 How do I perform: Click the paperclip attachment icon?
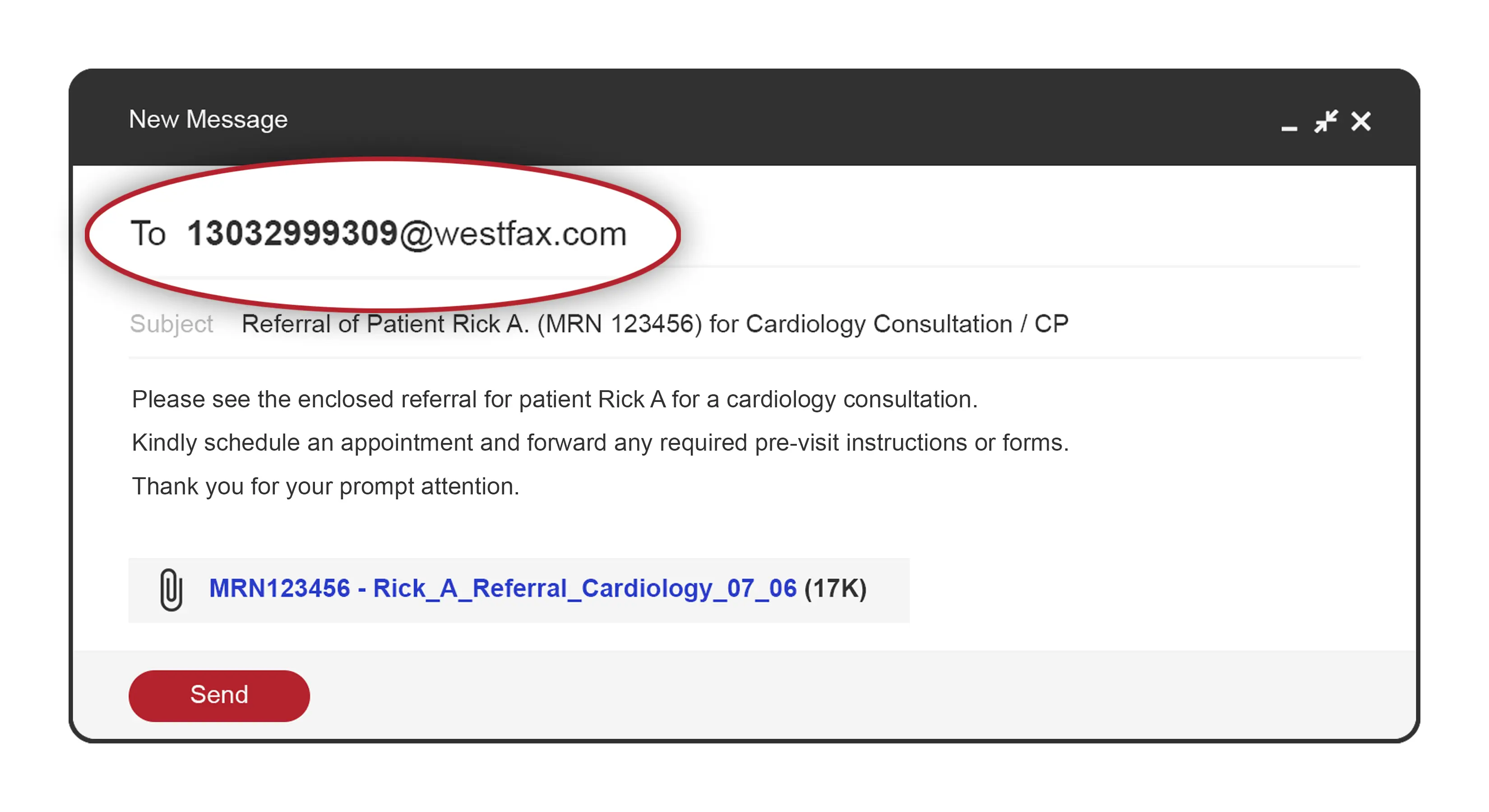(x=171, y=589)
